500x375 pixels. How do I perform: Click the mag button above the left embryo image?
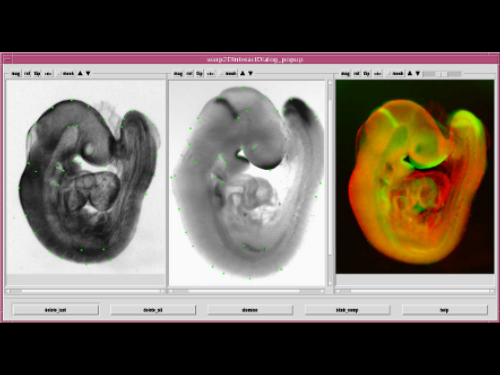16,73
